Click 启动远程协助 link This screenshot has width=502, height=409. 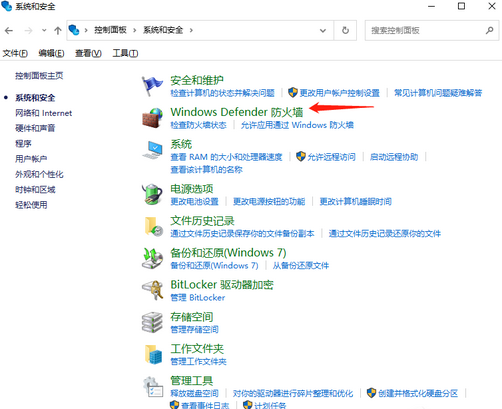394,157
